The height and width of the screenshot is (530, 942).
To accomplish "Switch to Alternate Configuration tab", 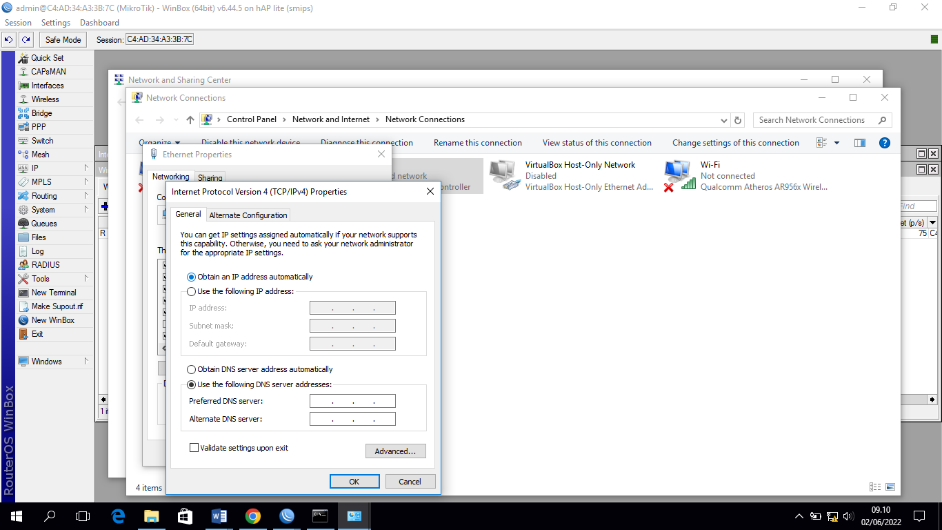I will [248, 215].
